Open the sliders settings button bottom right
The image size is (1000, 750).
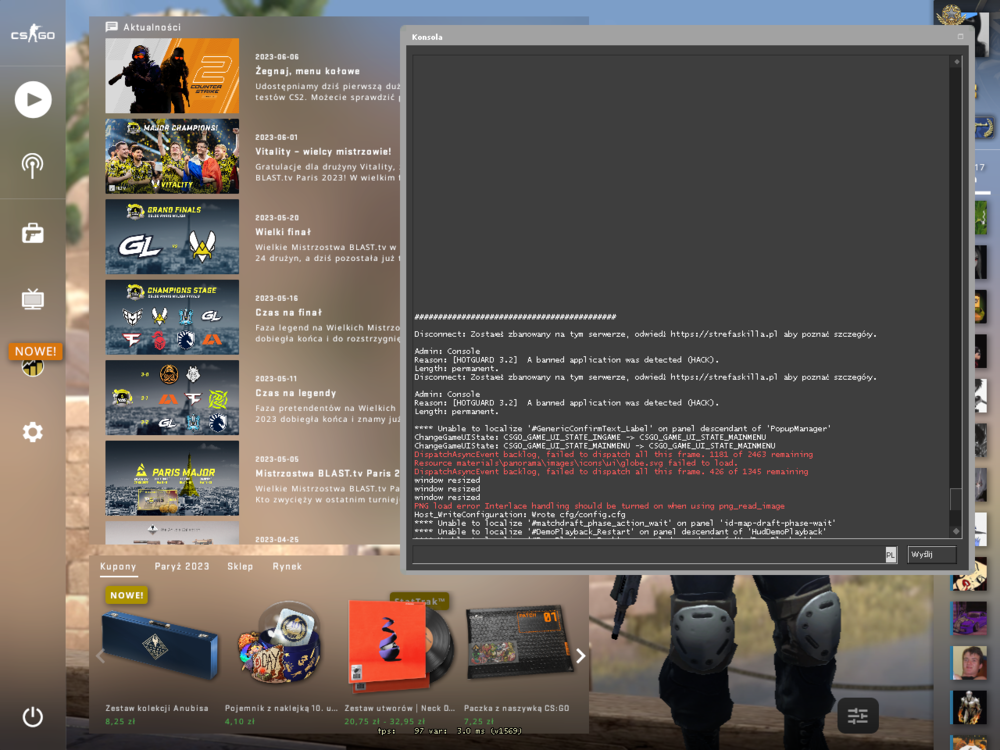pos(858,716)
